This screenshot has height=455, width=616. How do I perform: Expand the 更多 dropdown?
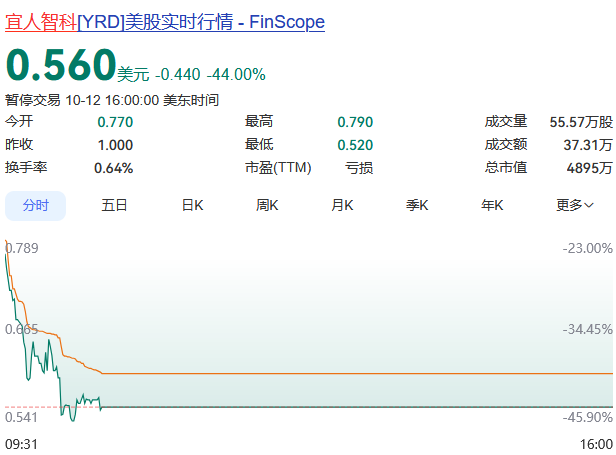575,205
